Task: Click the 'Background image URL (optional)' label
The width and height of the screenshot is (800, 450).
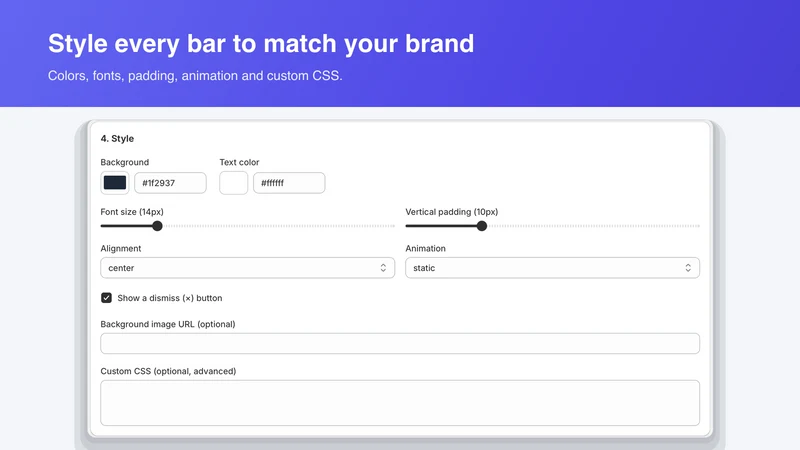Action: click(x=168, y=324)
